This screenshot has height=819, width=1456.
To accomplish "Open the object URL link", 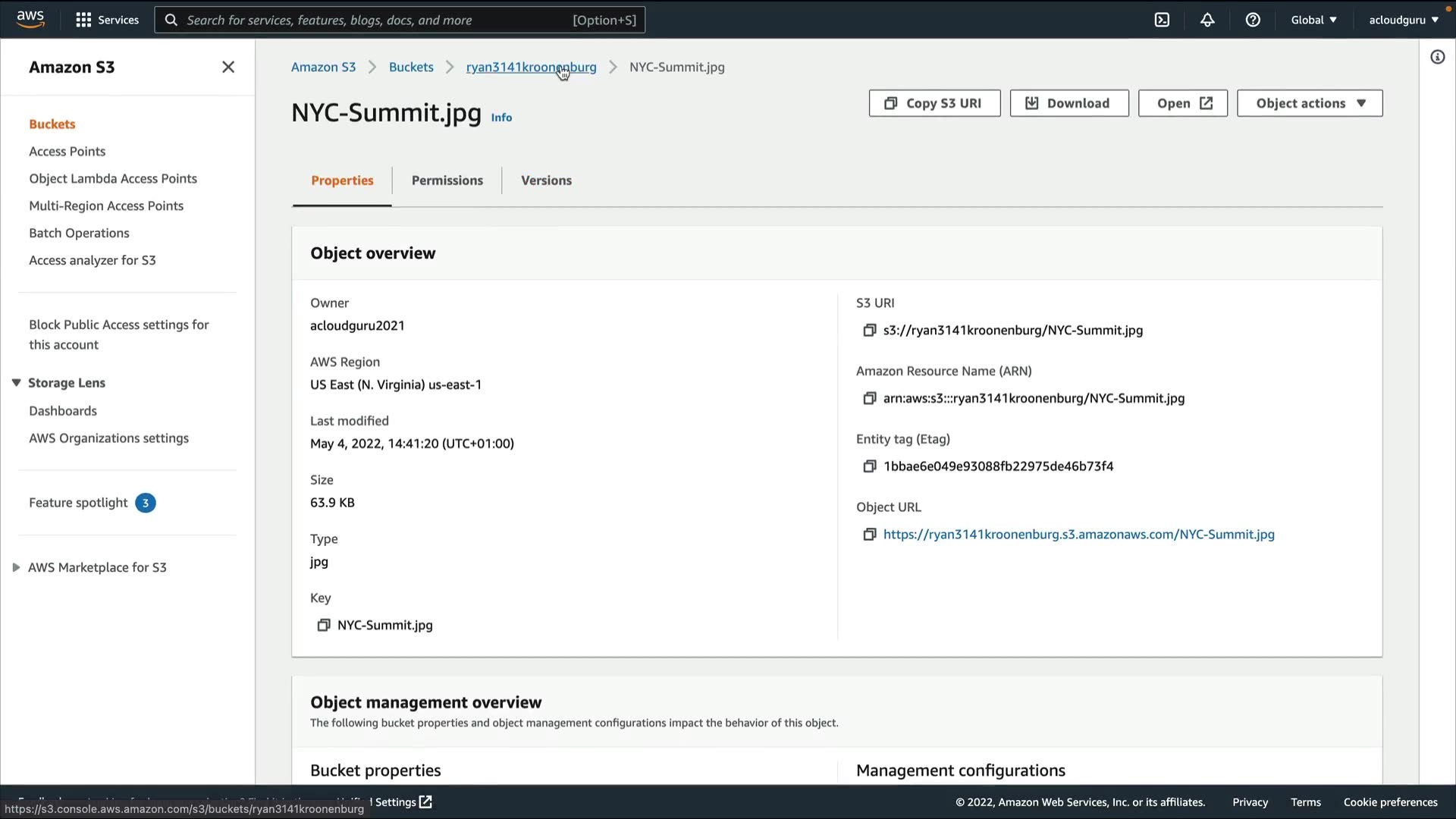I will (x=1078, y=535).
